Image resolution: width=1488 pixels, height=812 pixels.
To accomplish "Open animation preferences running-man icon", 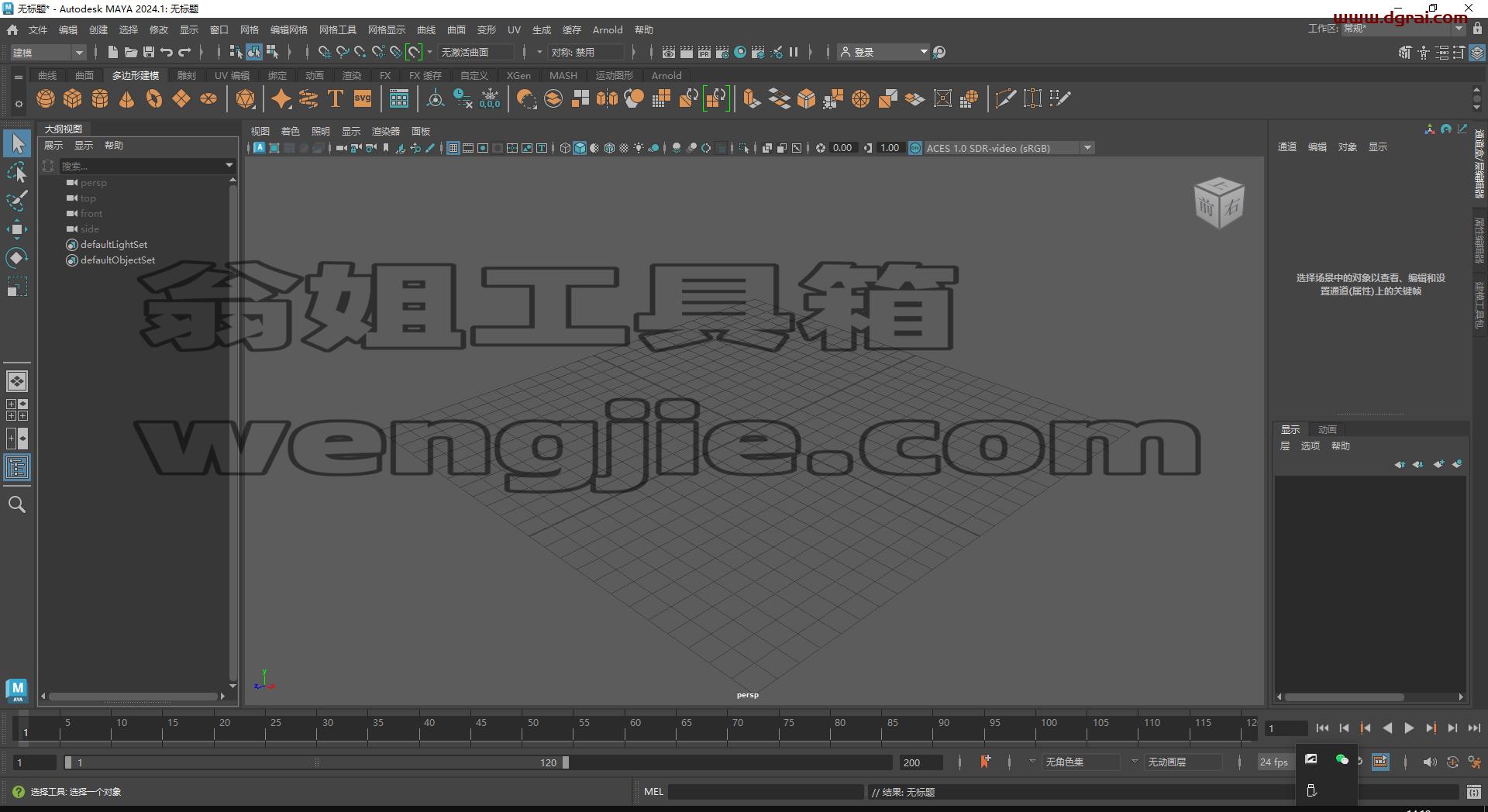I will [1475, 762].
